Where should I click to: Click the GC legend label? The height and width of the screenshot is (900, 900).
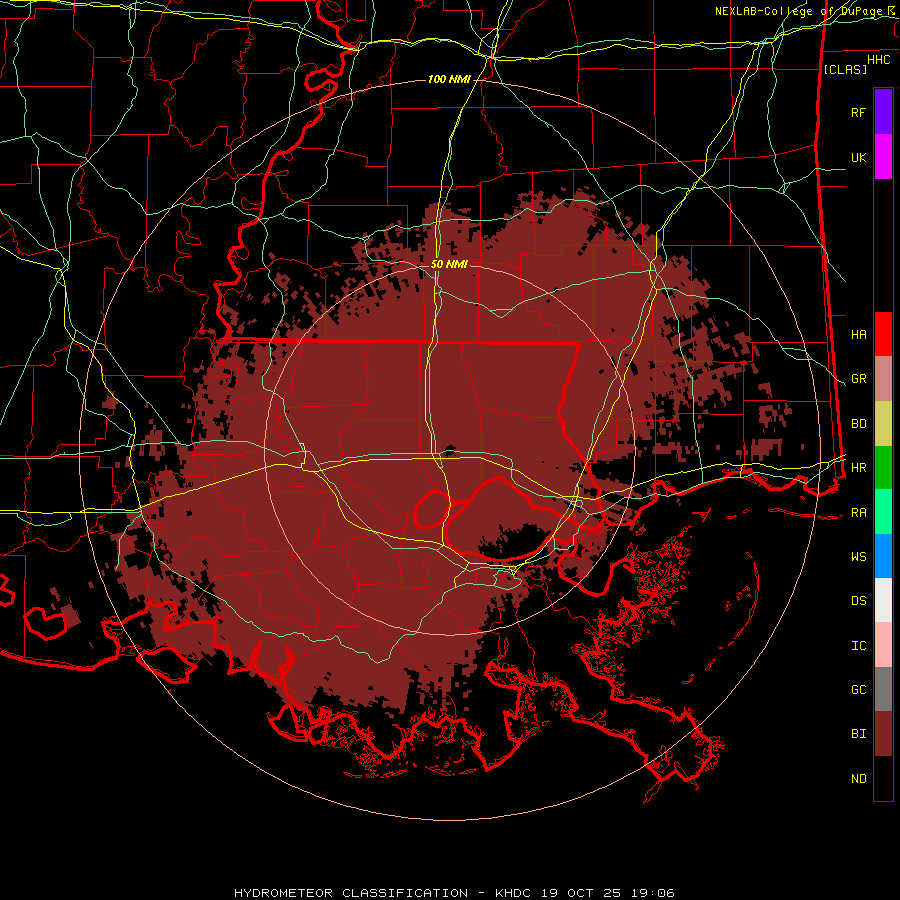859,690
